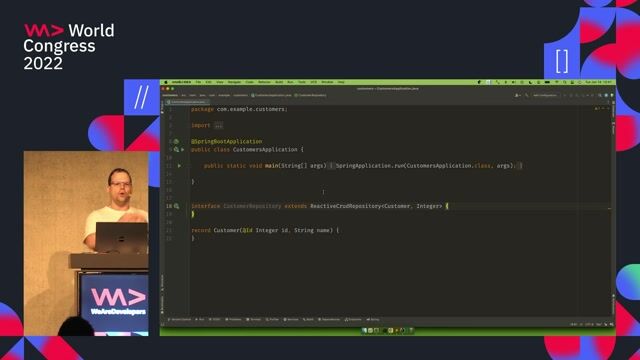Click the battery icon in the macOS menu bar

tap(547, 82)
